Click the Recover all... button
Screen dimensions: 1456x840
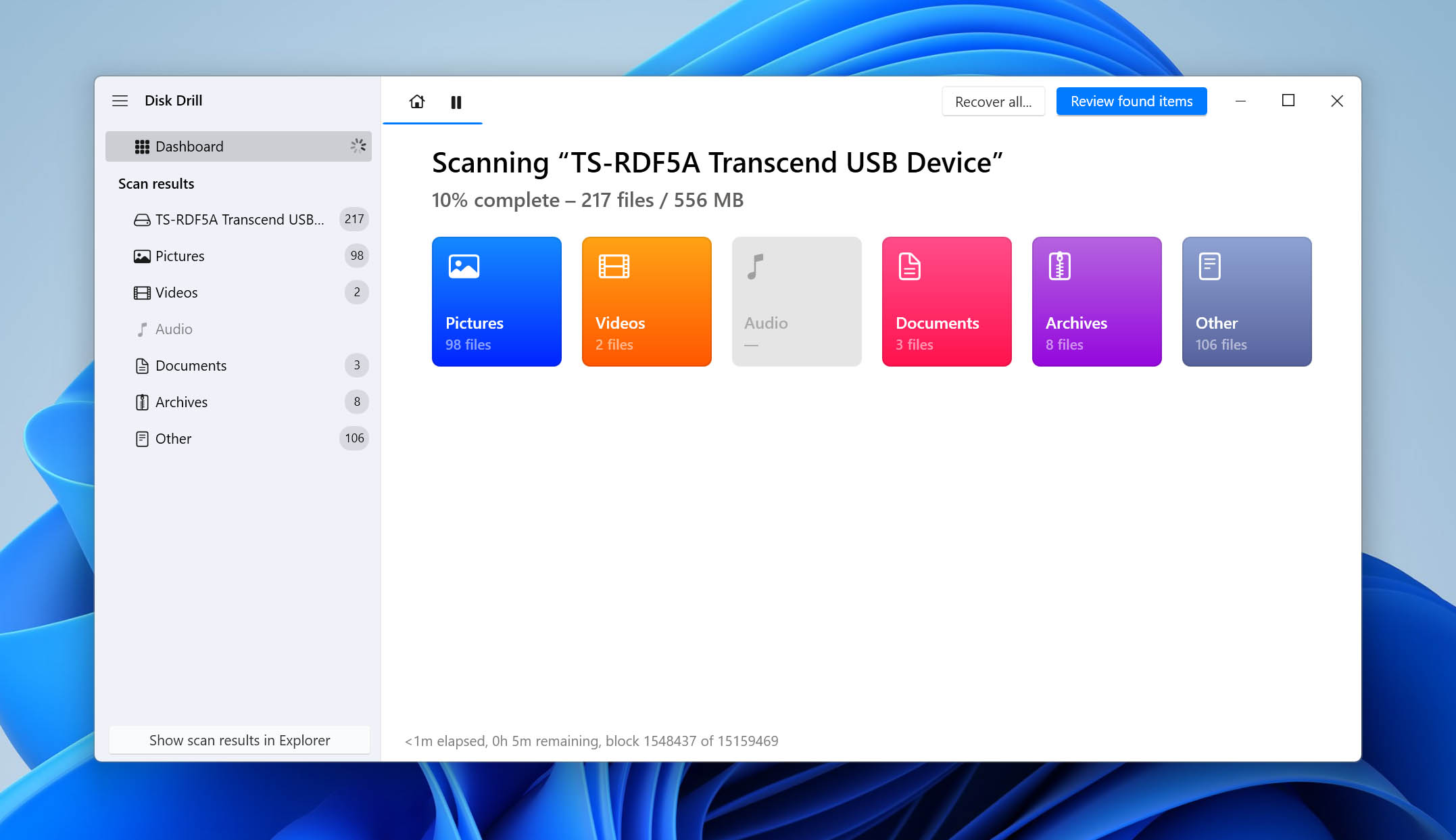pyautogui.click(x=993, y=101)
